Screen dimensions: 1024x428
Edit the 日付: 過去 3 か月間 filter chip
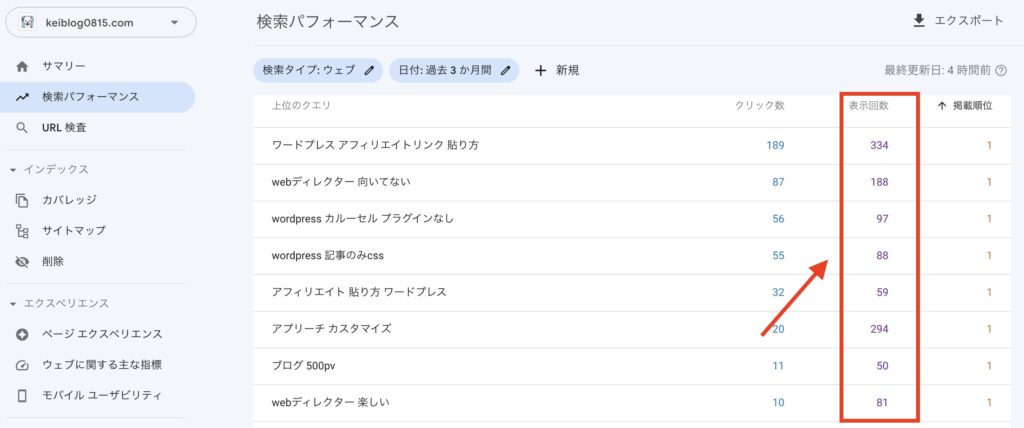click(453, 70)
